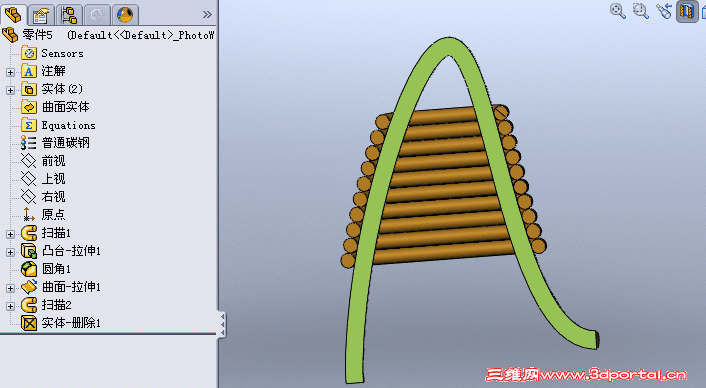This screenshot has width=706, height=388.
Task: Click the 扫描1 sweep feature icon
Action: coord(29,233)
